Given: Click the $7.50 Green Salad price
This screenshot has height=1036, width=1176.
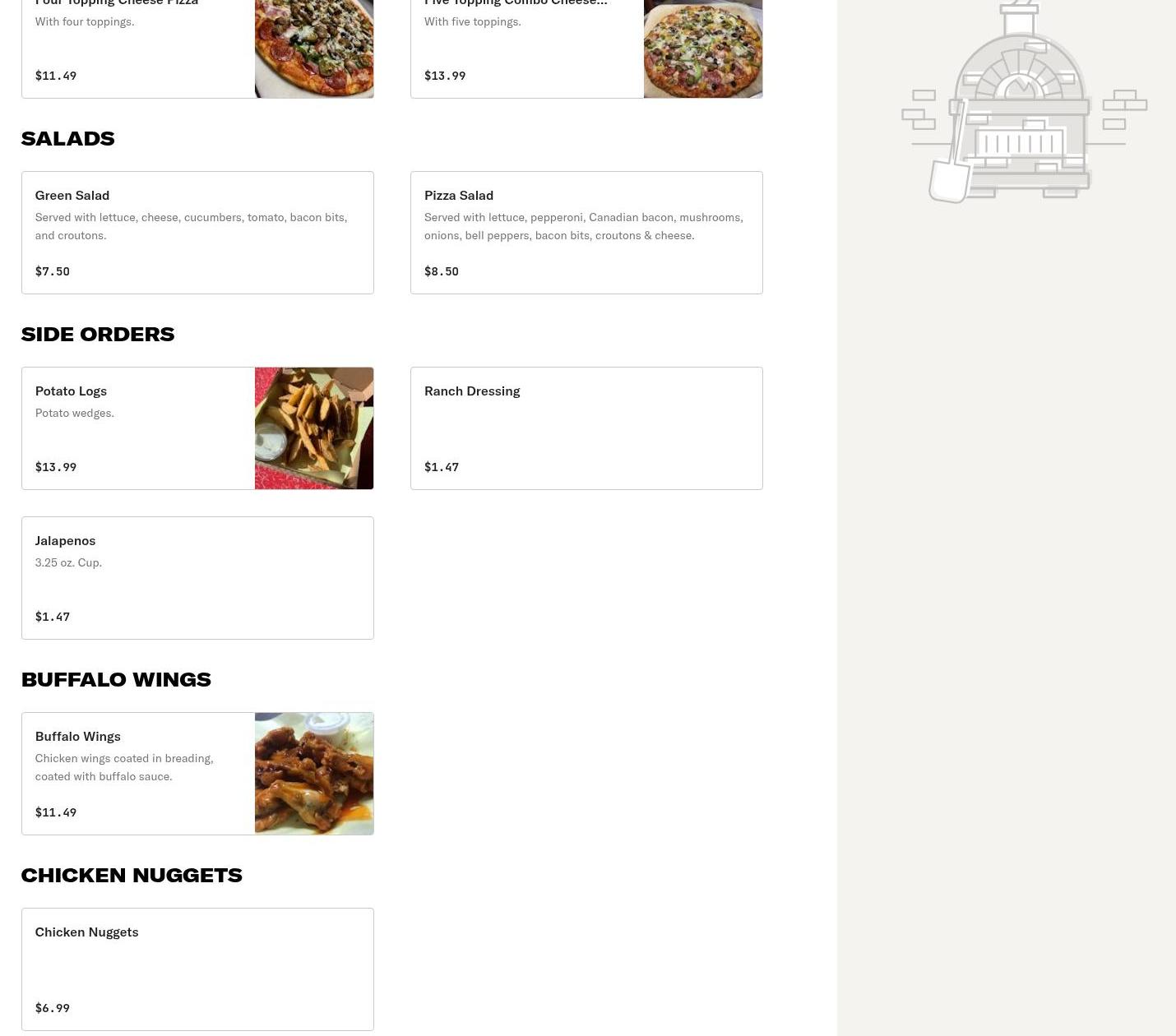Looking at the screenshot, I should [x=53, y=271].
